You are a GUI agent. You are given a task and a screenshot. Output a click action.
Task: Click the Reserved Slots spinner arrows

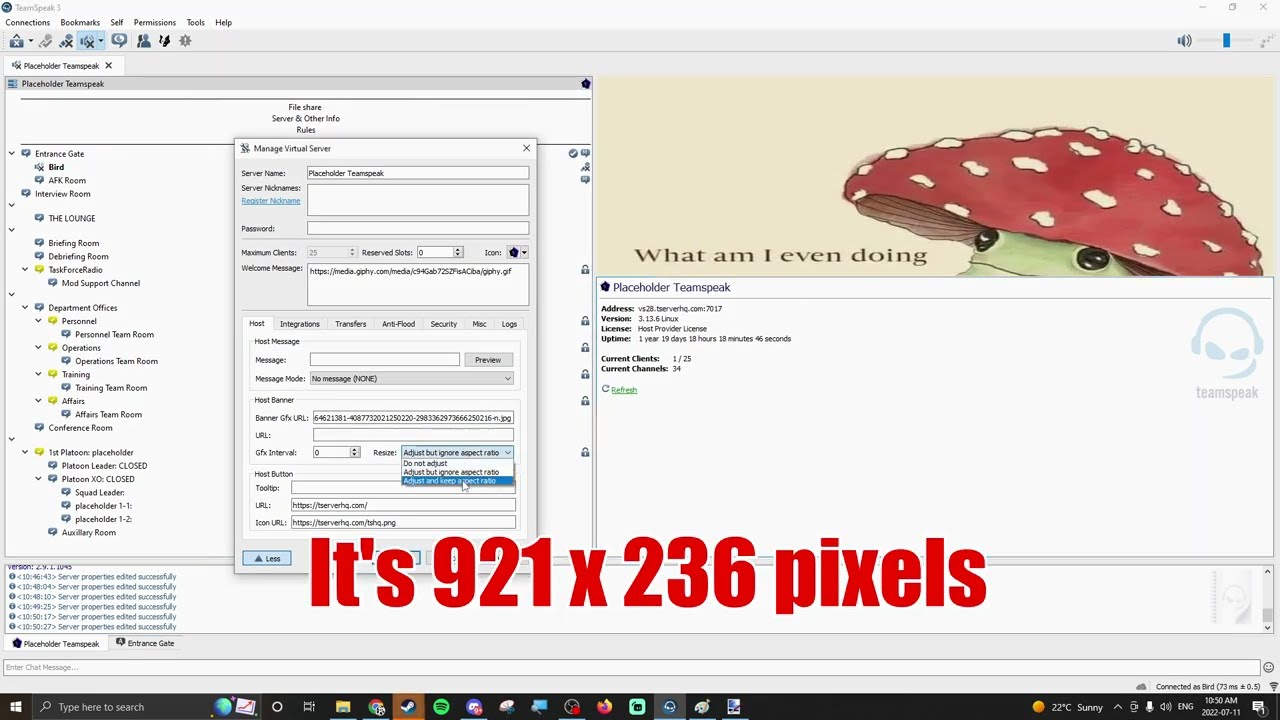pos(458,253)
